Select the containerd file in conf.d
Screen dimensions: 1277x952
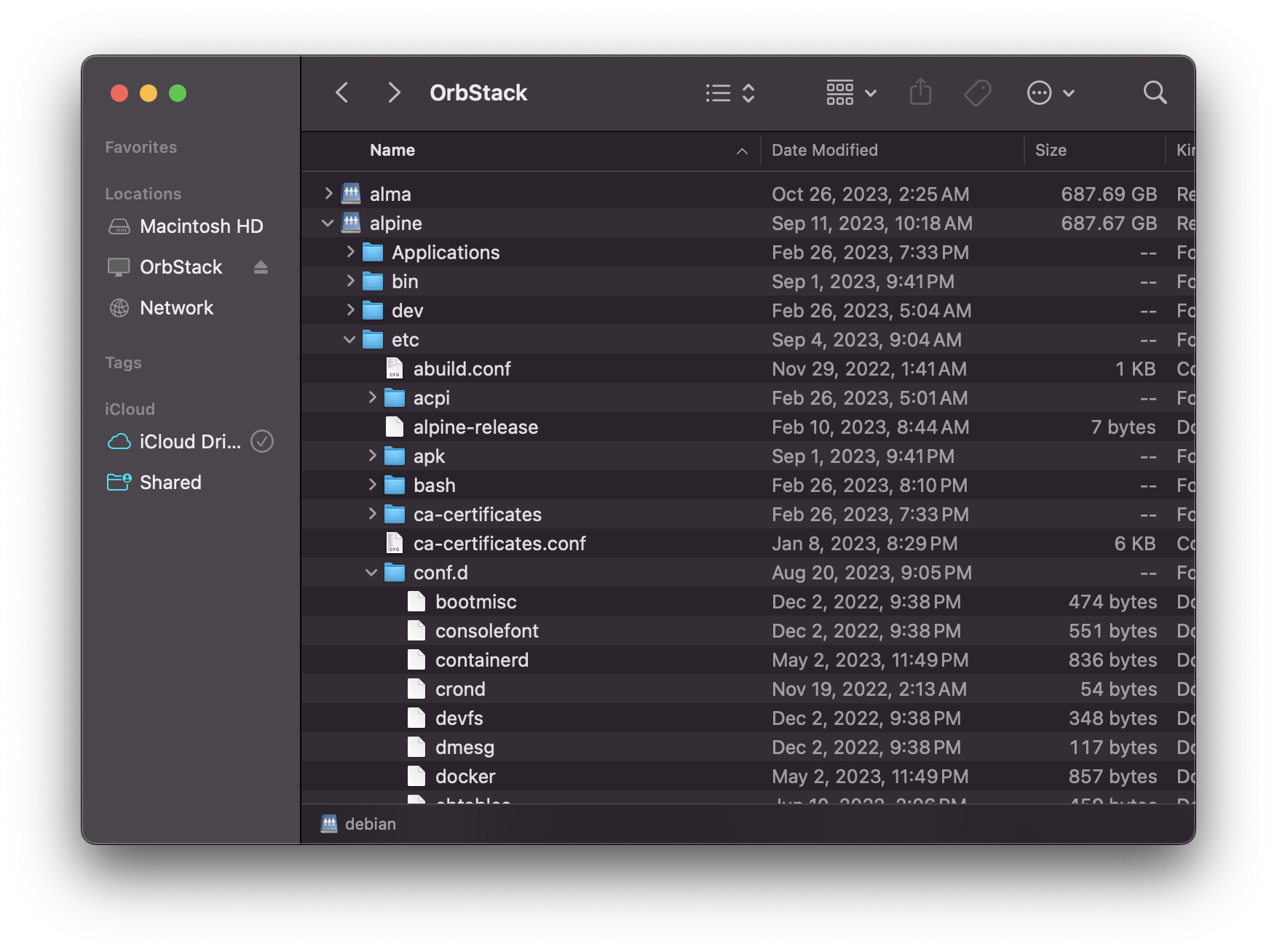pos(483,659)
